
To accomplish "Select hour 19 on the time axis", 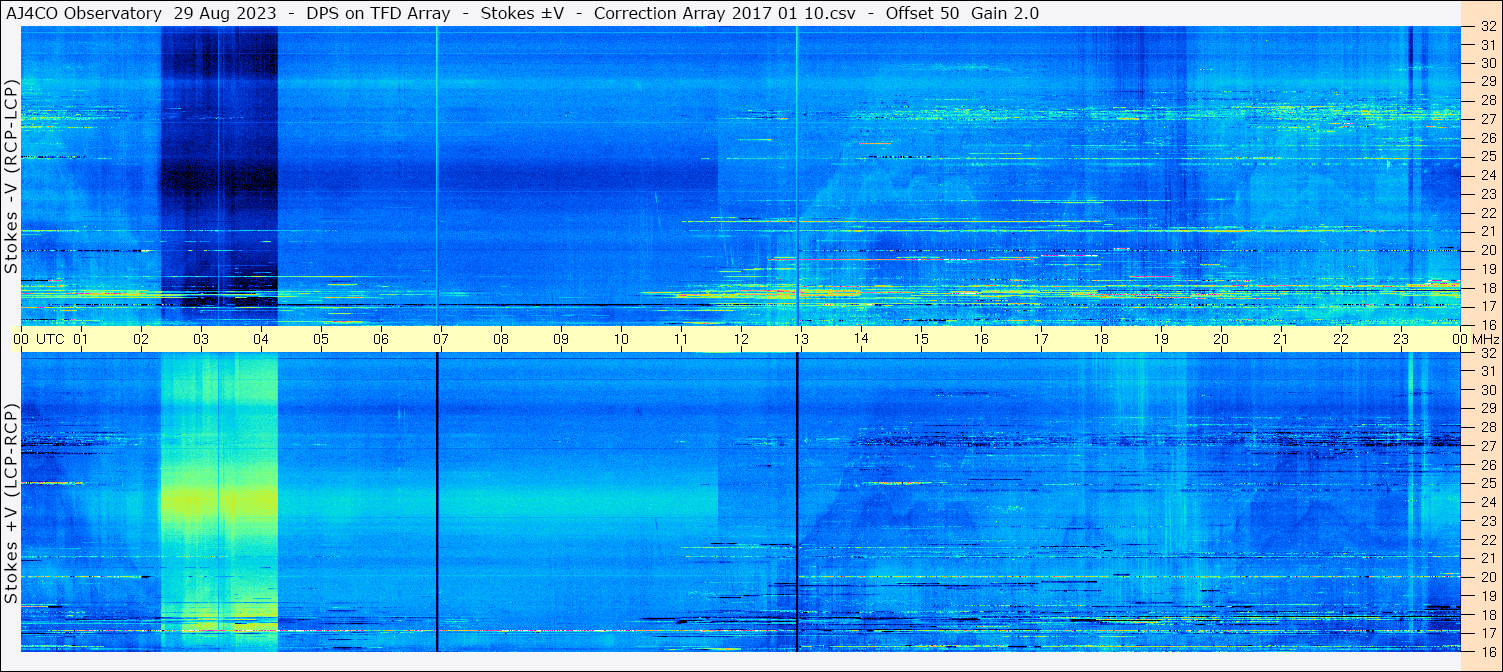I will click(1161, 339).
